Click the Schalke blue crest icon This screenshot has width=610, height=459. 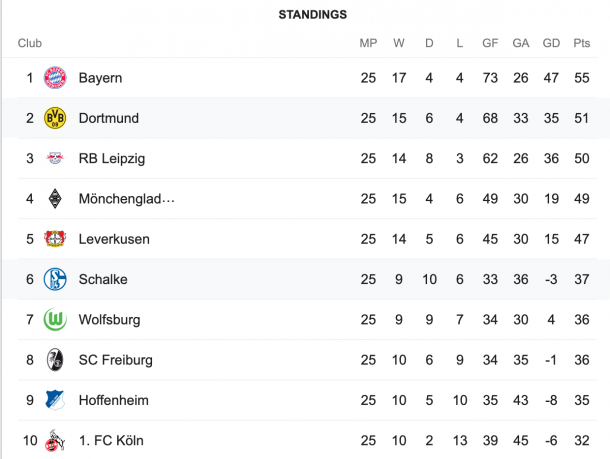(55, 279)
